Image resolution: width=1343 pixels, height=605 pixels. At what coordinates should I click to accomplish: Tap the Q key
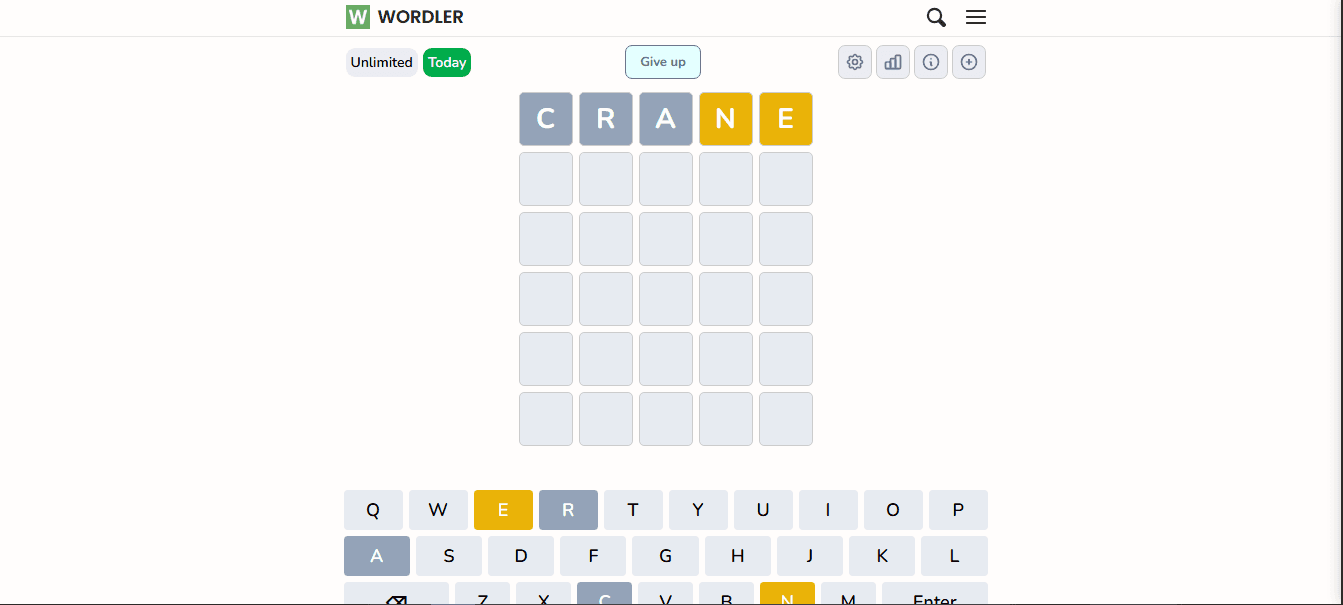click(x=373, y=510)
